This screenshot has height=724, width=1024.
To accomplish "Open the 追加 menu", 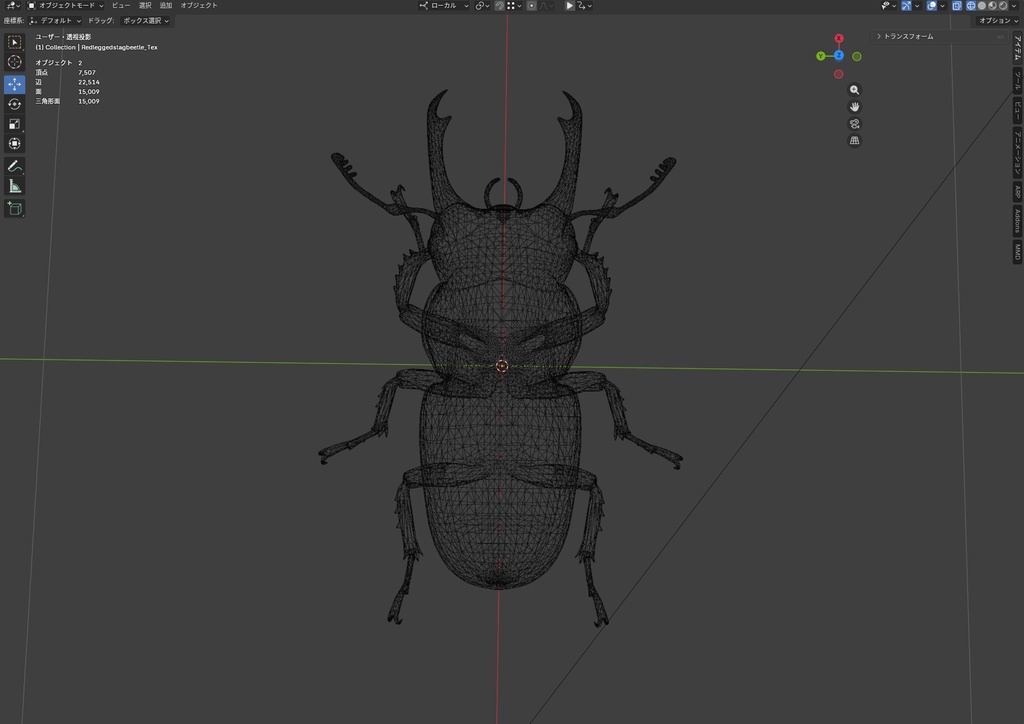I will point(166,5).
